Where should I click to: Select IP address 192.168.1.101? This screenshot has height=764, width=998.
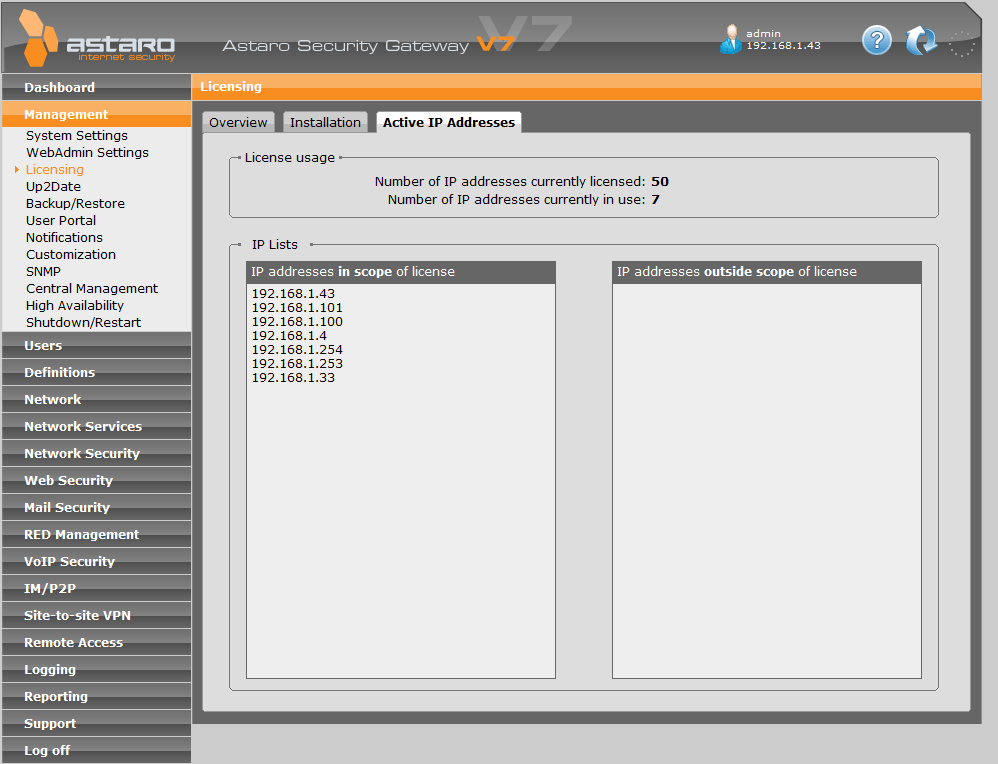click(297, 308)
